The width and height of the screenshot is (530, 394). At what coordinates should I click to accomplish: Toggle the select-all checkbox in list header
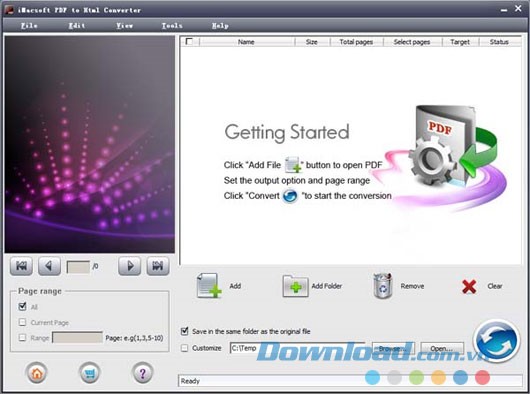[189, 42]
